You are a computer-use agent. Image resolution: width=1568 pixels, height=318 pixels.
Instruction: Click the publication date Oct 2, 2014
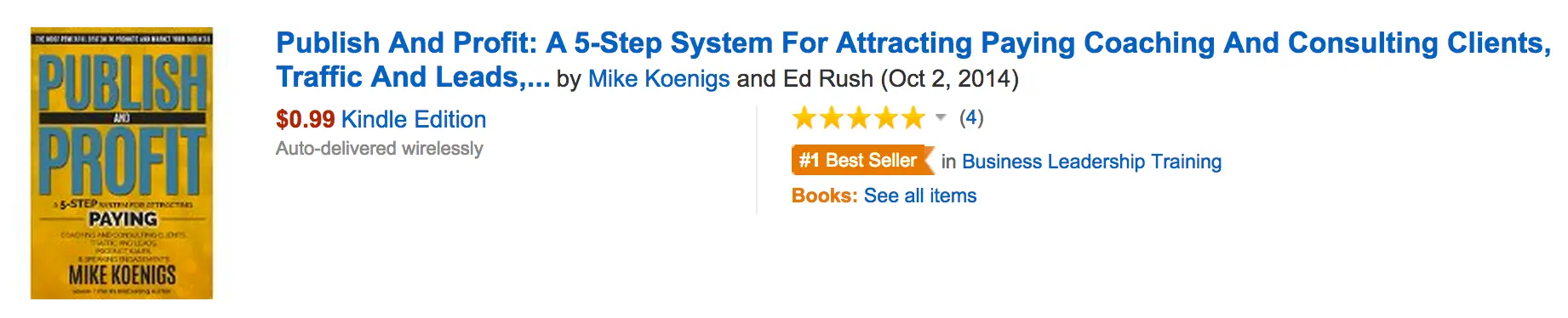tap(949, 79)
